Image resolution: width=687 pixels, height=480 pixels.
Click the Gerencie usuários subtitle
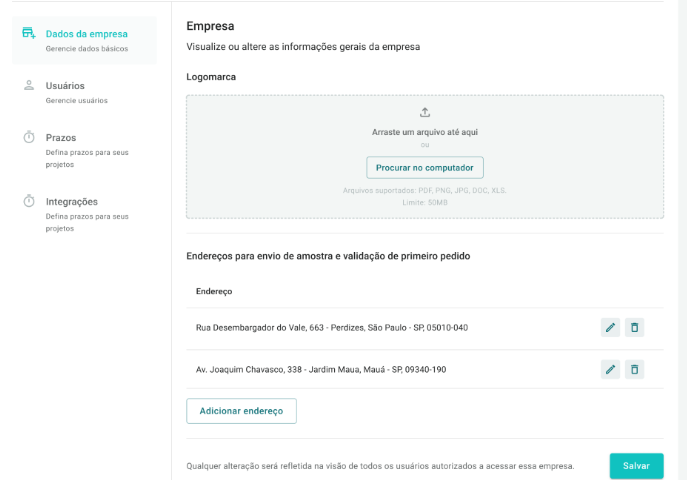tap(76, 100)
